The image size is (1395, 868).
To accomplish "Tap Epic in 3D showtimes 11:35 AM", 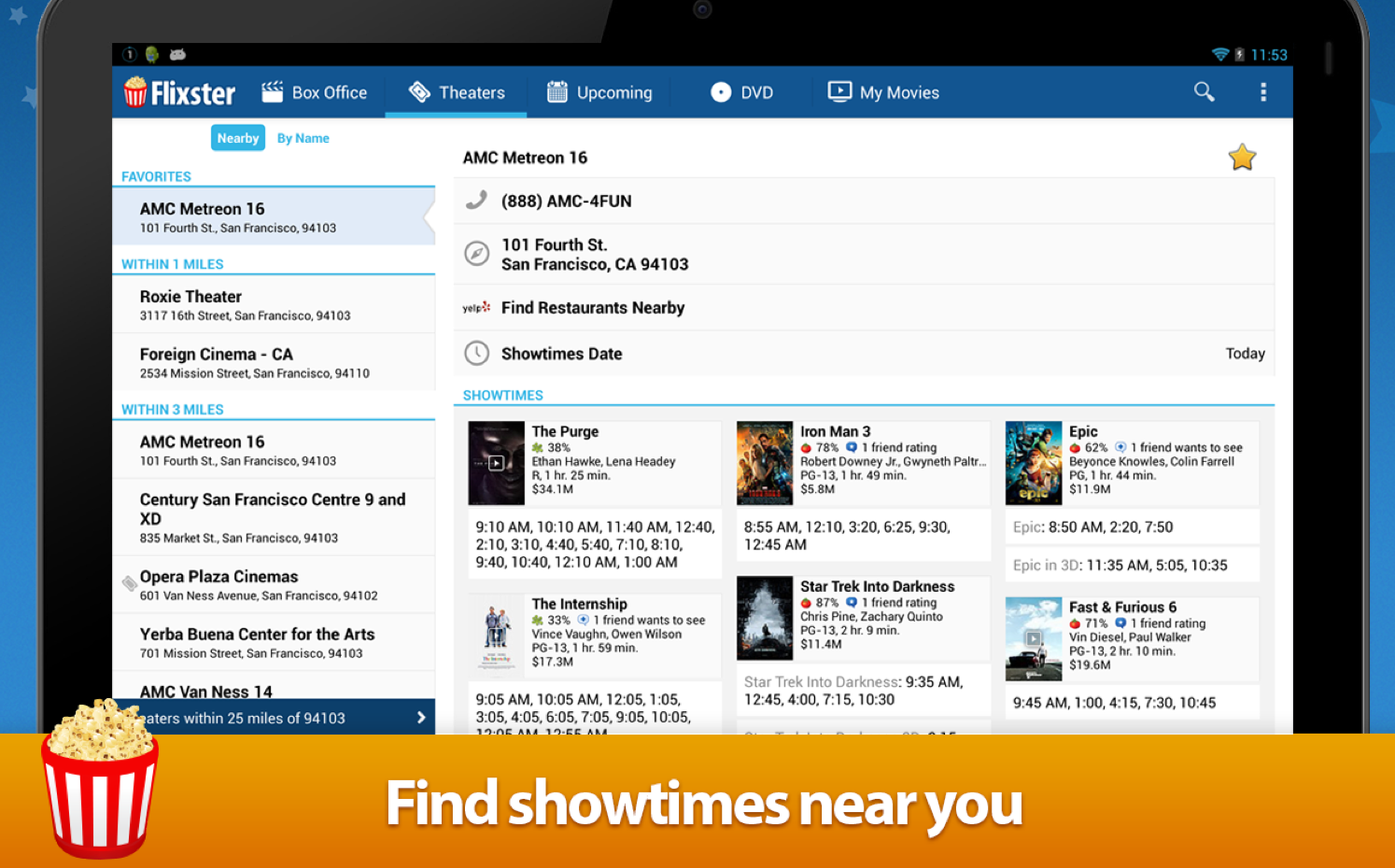I will click(1133, 566).
